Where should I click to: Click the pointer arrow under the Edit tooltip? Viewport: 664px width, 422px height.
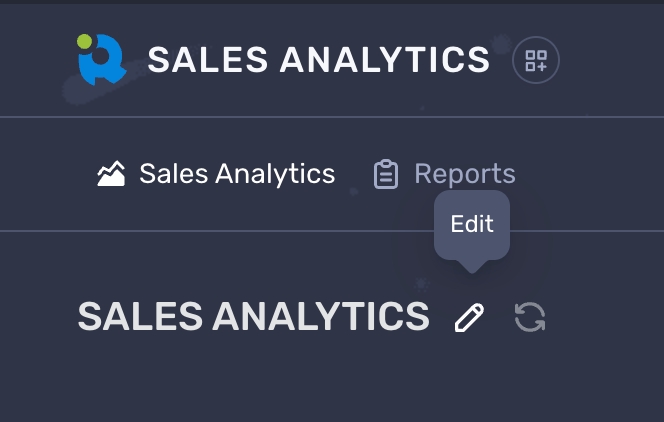coord(472,266)
